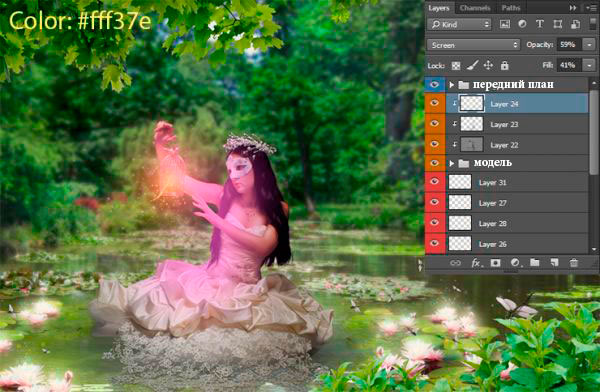This screenshot has height=392, width=600.
Task: Click the 'Layer 27' name text
Action: tap(492, 203)
